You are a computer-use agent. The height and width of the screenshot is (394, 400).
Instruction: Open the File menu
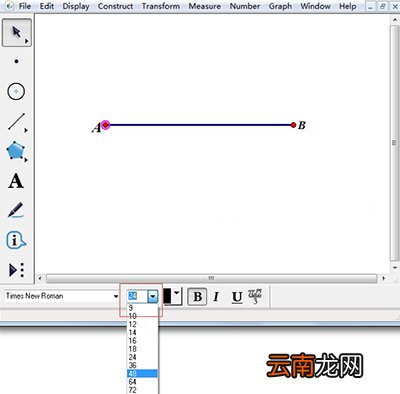[25, 6]
